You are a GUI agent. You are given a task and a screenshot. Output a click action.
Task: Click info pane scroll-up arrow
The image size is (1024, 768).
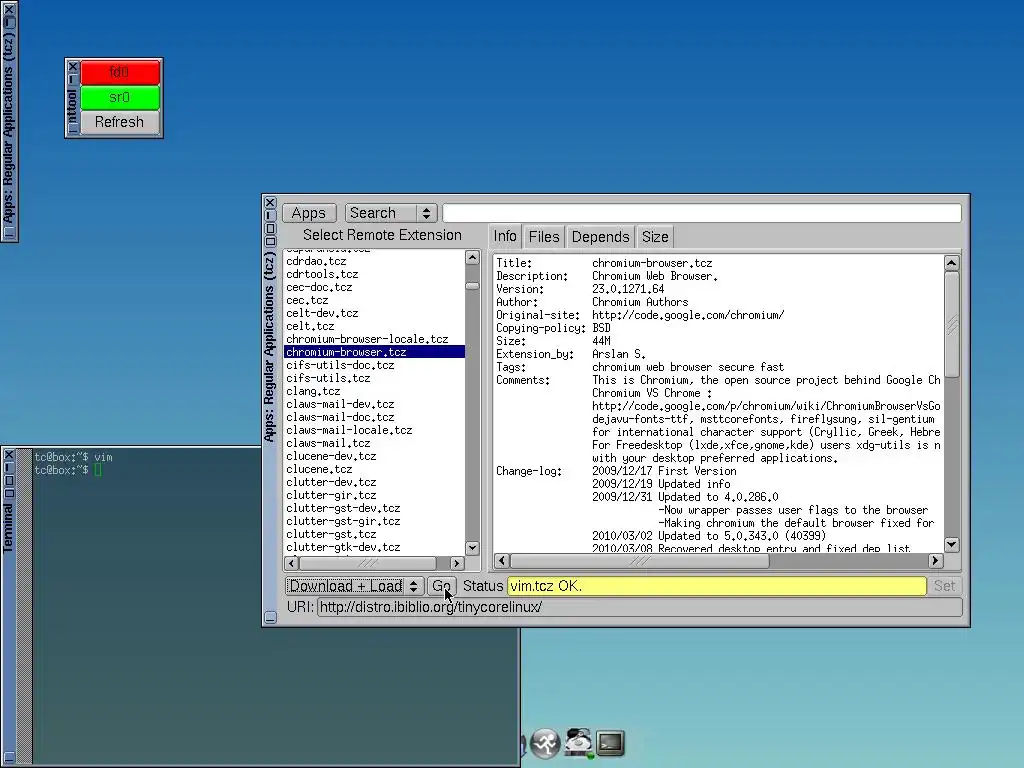(x=952, y=263)
